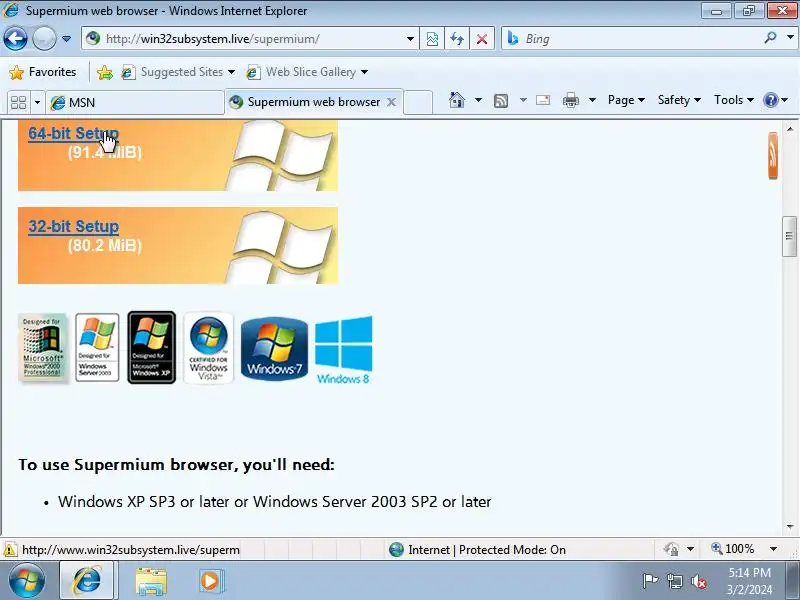This screenshot has height=600, width=800.
Task: Click the privacy lock icon in status bar
Action: (x=671, y=549)
